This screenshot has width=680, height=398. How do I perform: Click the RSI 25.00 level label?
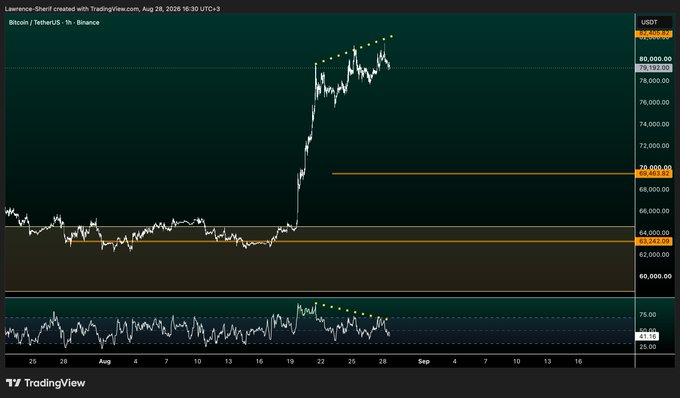point(647,347)
